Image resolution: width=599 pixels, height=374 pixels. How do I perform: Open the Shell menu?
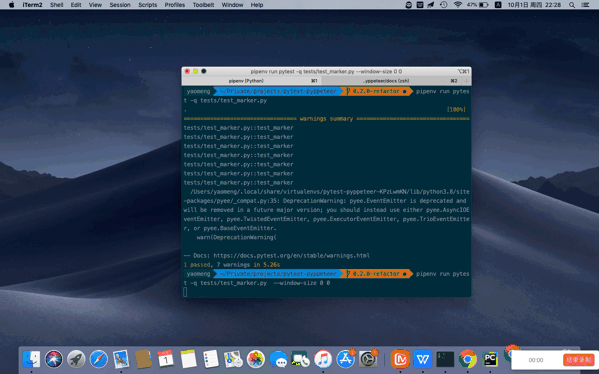[57, 5]
